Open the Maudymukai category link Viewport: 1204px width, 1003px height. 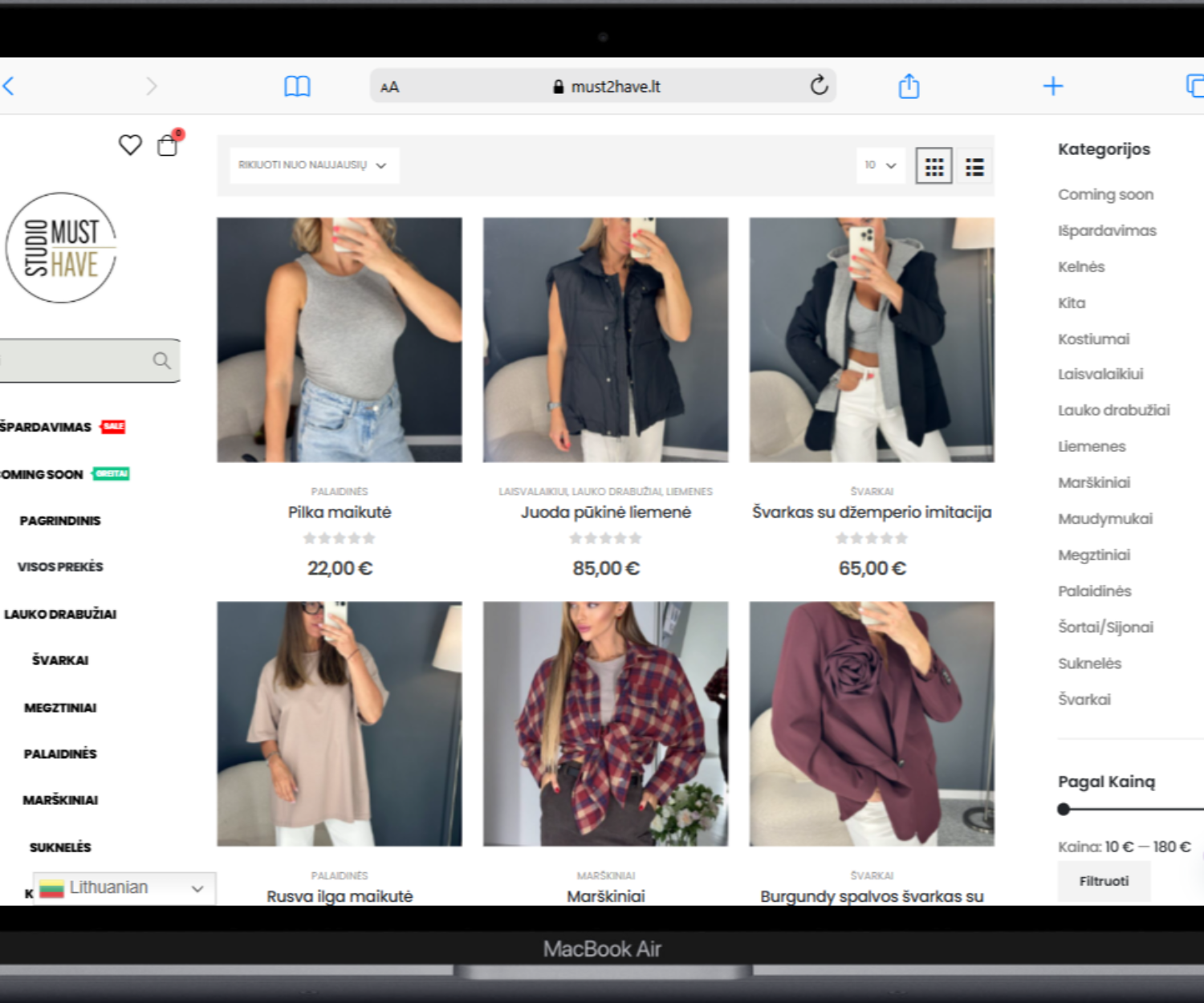click(1104, 519)
